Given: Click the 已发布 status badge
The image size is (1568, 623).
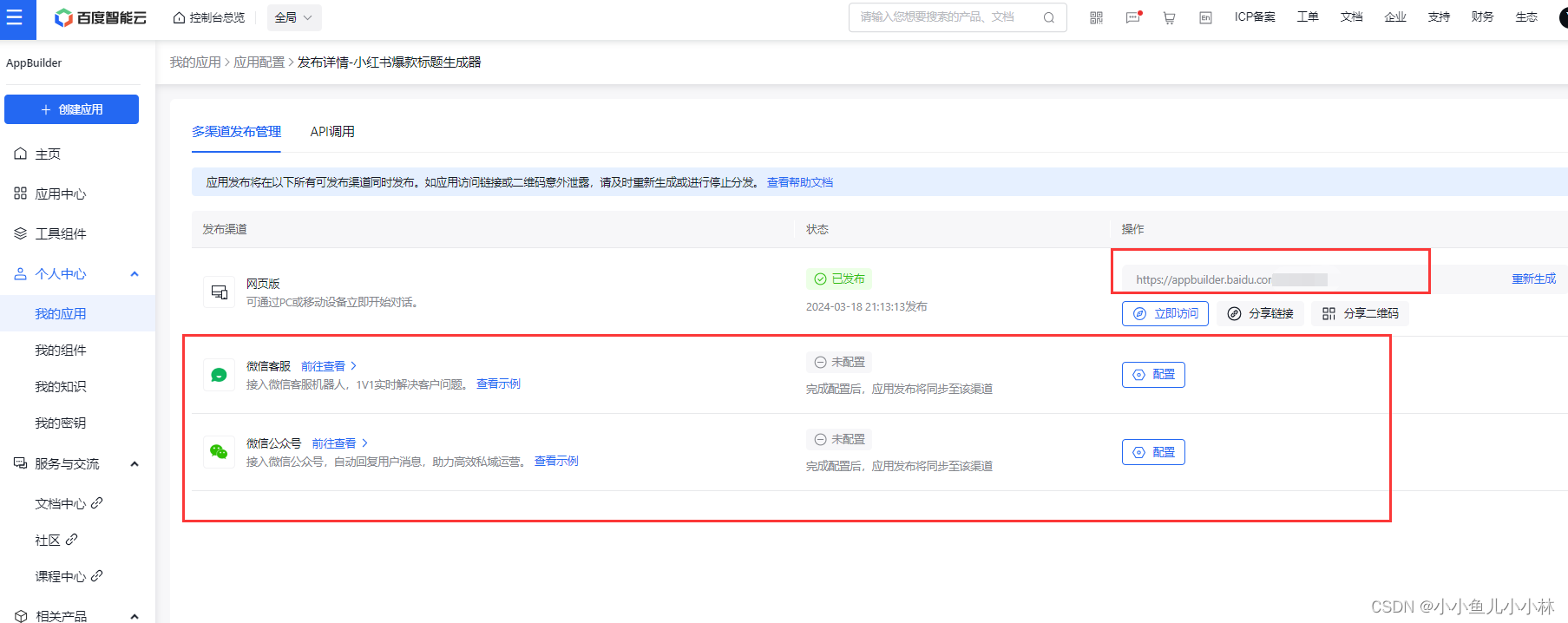Looking at the screenshot, I should pos(839,279).
